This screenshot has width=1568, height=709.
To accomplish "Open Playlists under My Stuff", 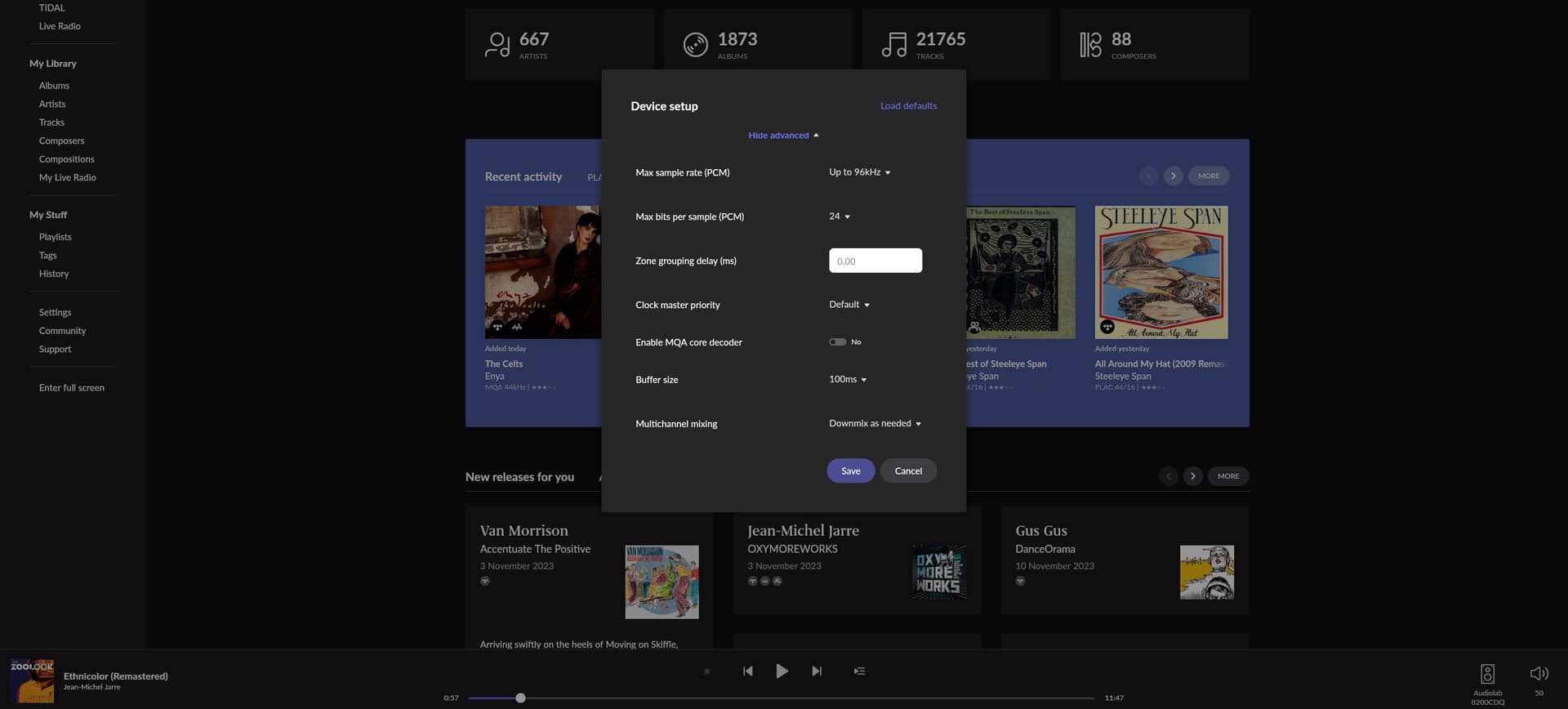I will pos(55,237).
